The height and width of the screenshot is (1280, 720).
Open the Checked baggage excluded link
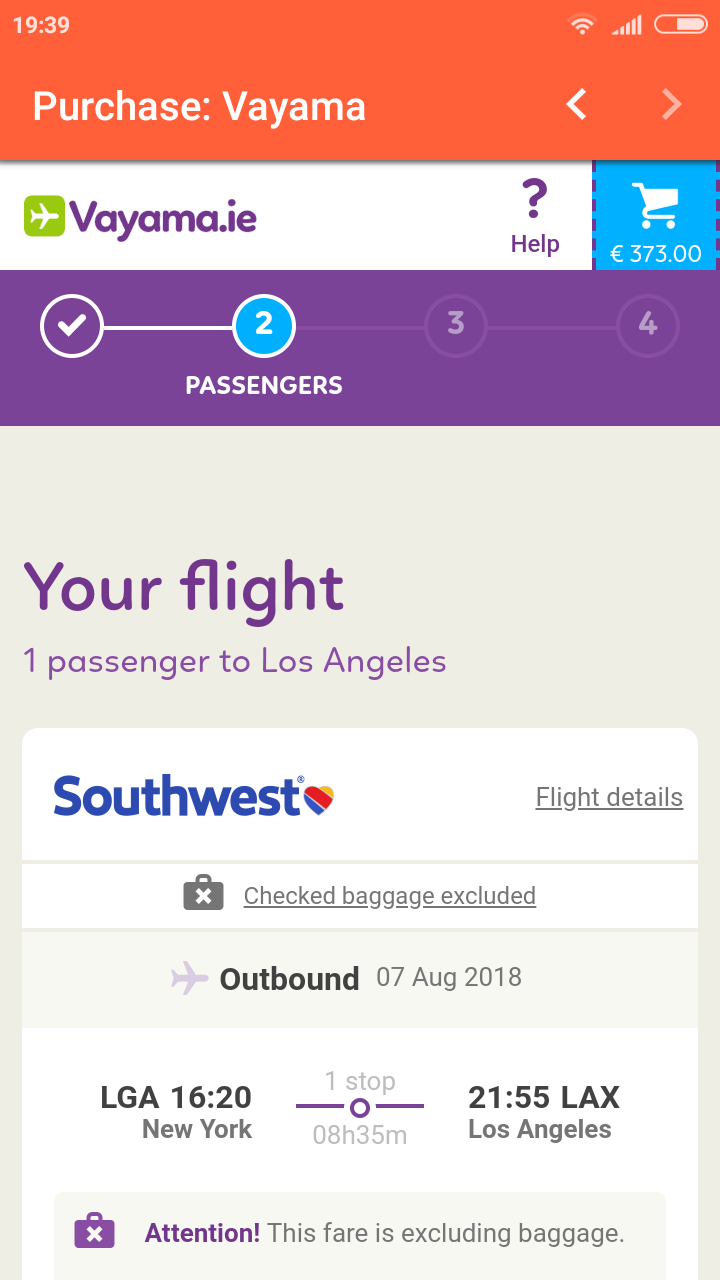click(x=390, y=895)
